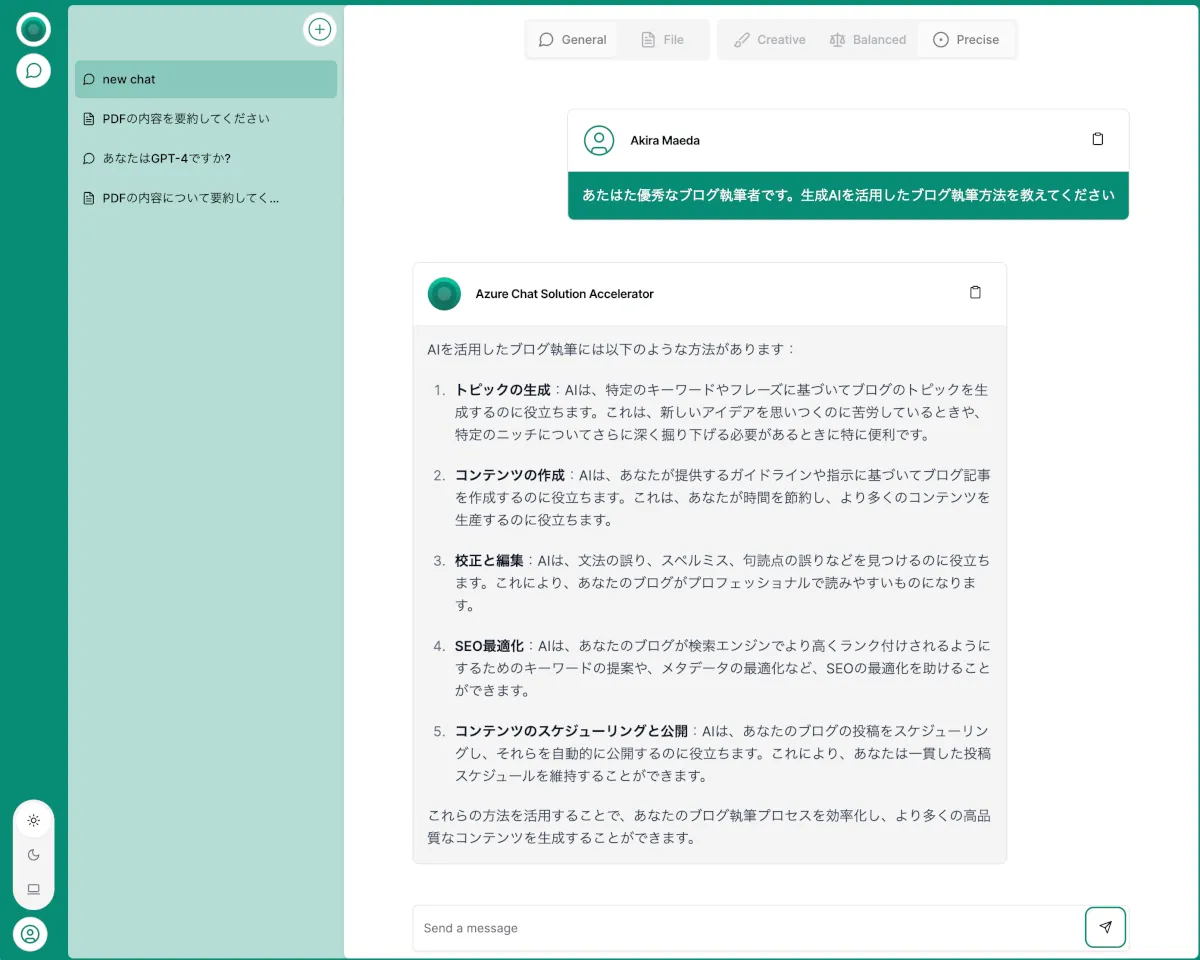Open the chat bubble icon in left rail
The width and height of the screenshot is (1200, 960).
coord(33,71)
